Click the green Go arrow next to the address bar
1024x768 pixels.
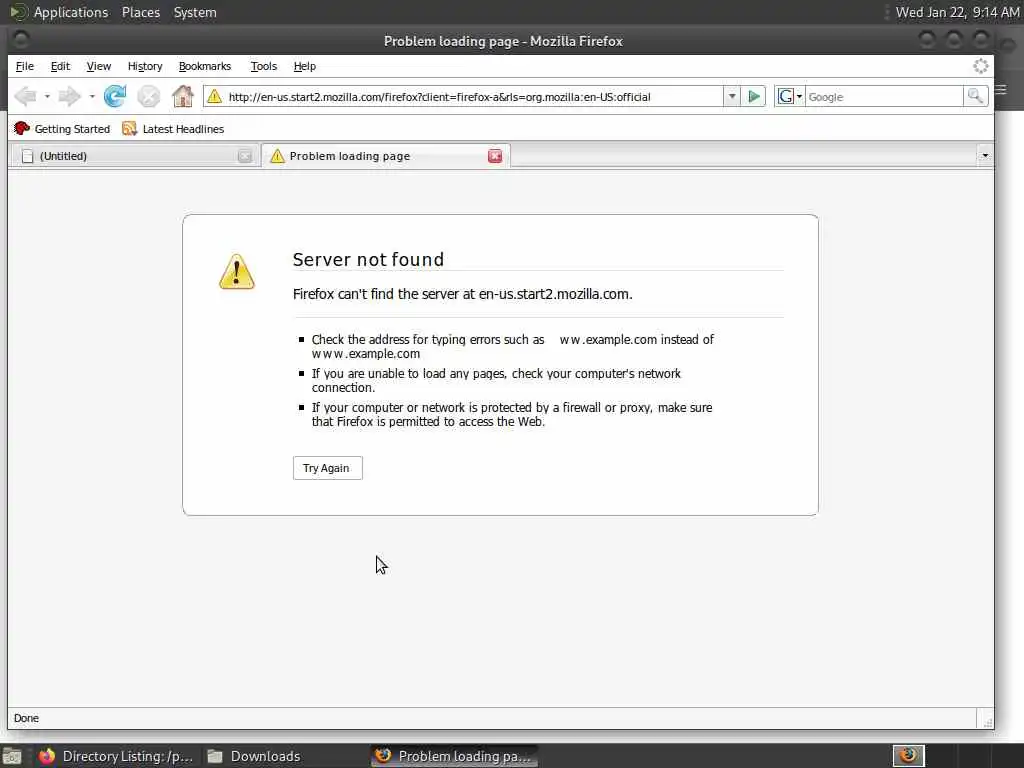click(754, 97)
